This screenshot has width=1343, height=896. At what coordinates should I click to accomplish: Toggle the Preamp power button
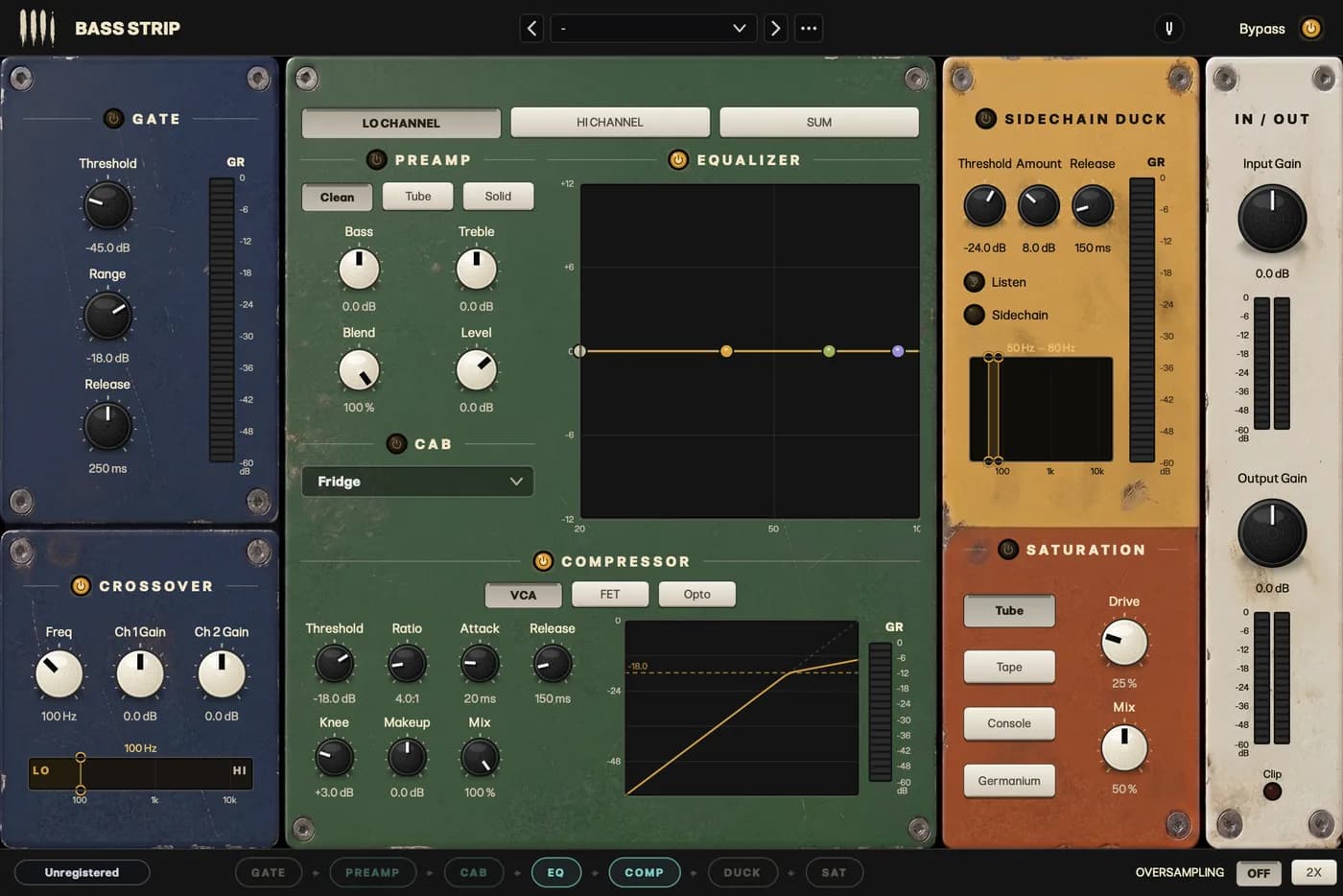pos(376,160)
